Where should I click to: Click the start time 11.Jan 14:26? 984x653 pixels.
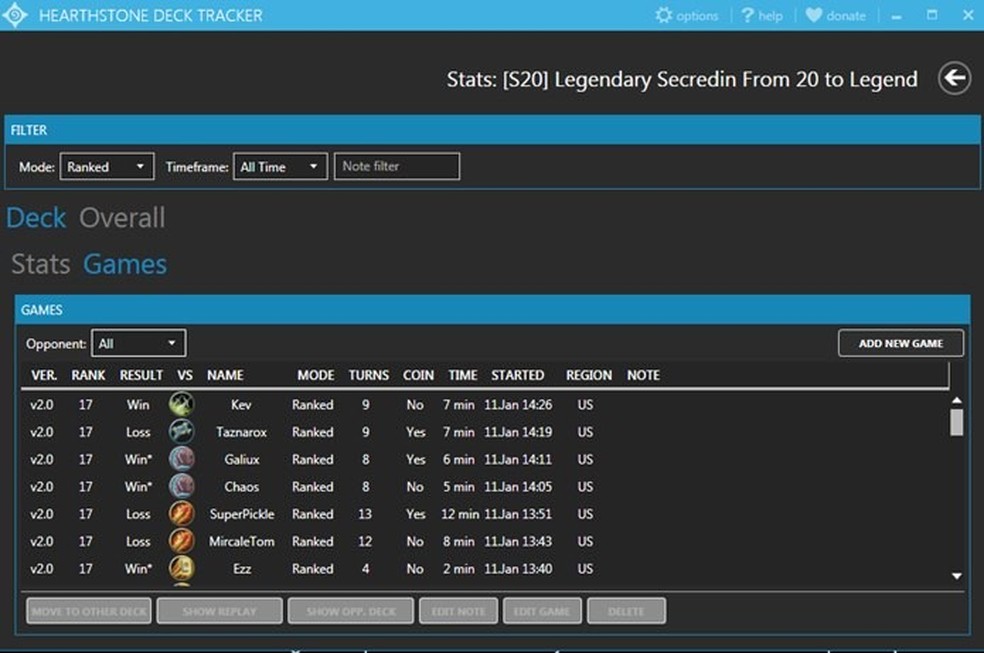pyautogui.click(x=518, y=405)
